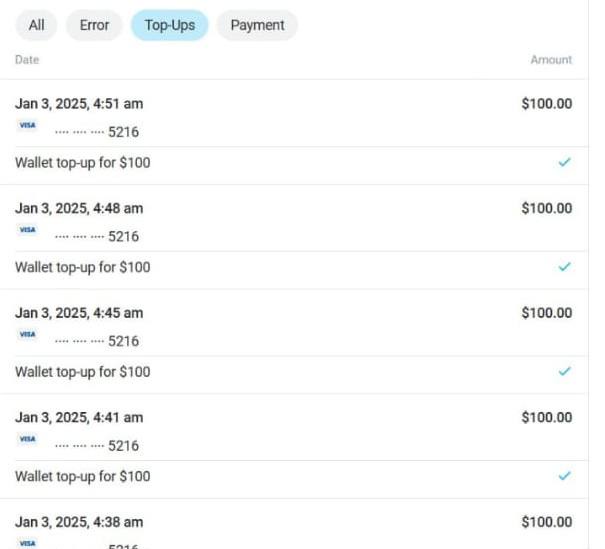Open the Jan 3, 2025, 4:45 am transaction
Viewport: 605px width, 549px height.
[294, 341]
